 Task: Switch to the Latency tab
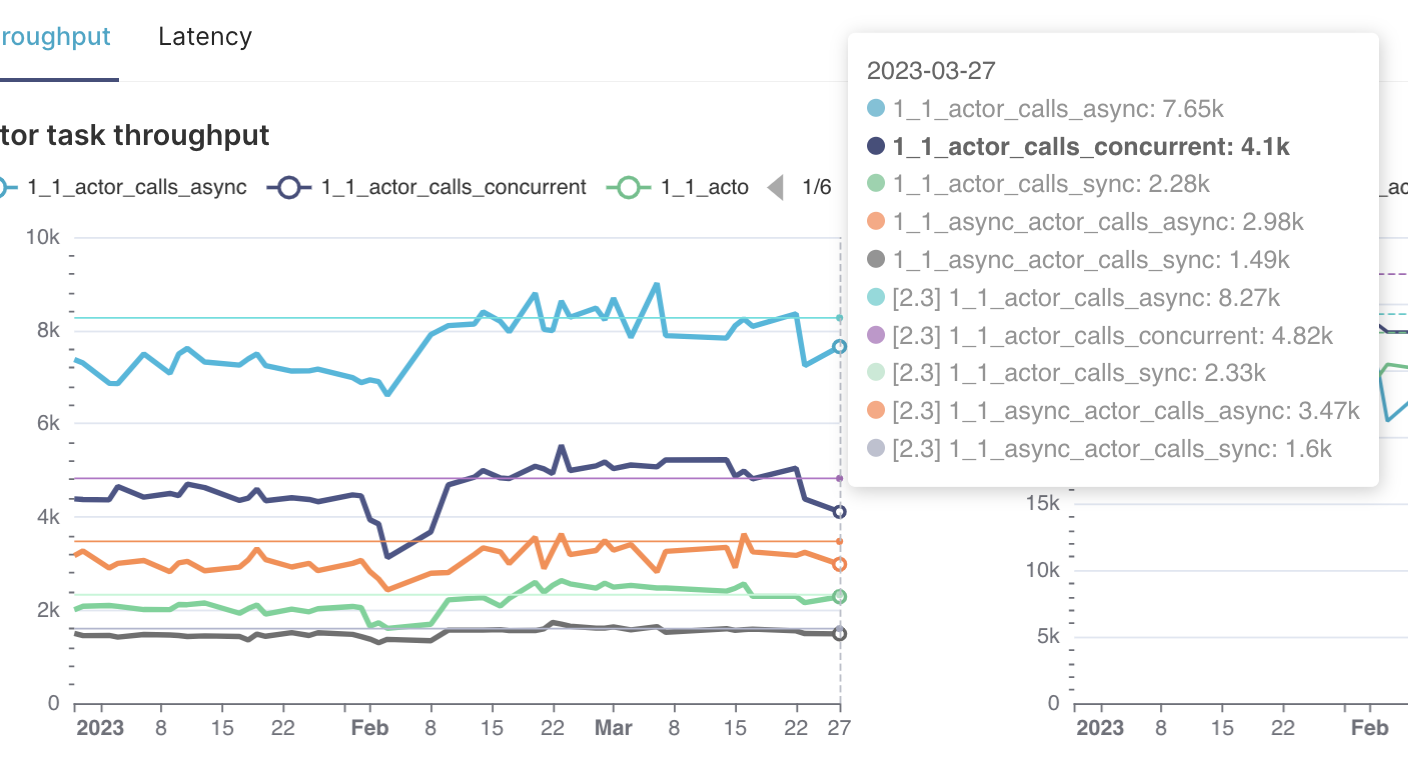click(204, 36)
